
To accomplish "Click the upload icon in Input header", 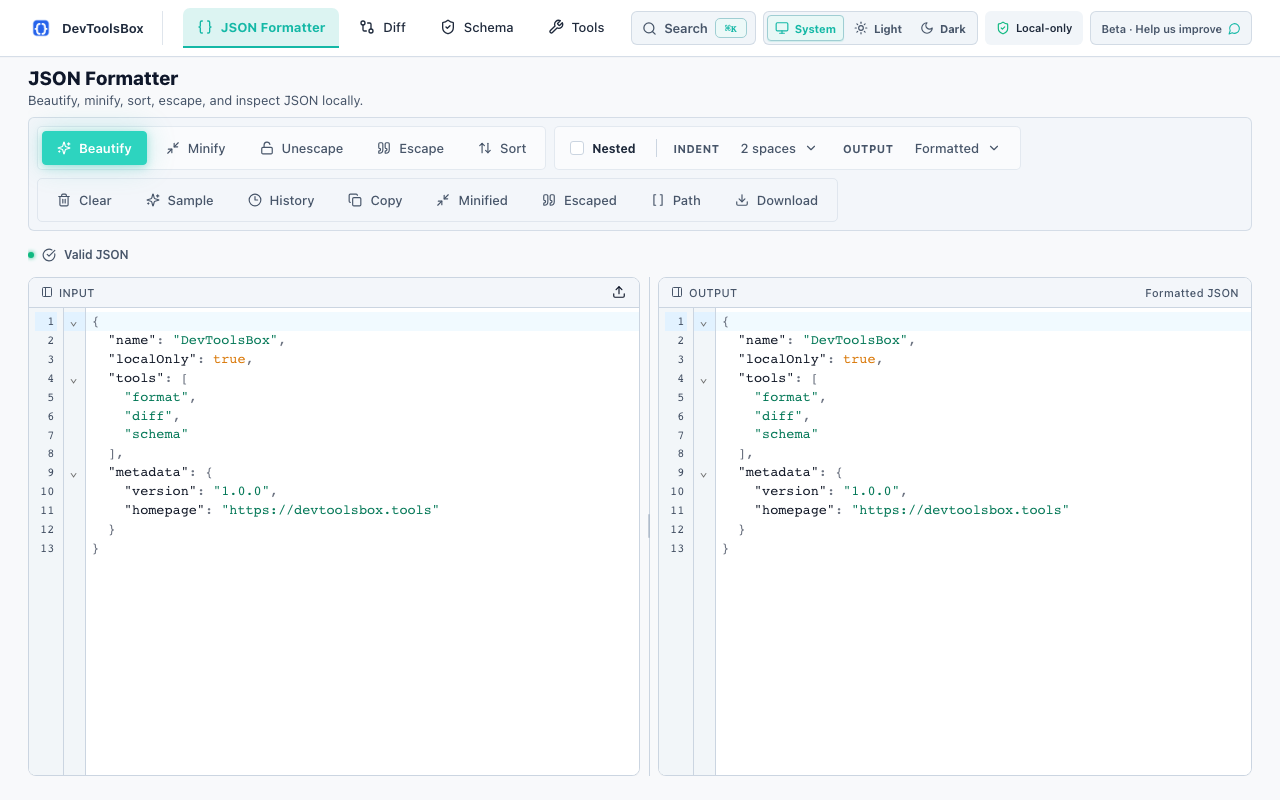I will click(619, 292).
